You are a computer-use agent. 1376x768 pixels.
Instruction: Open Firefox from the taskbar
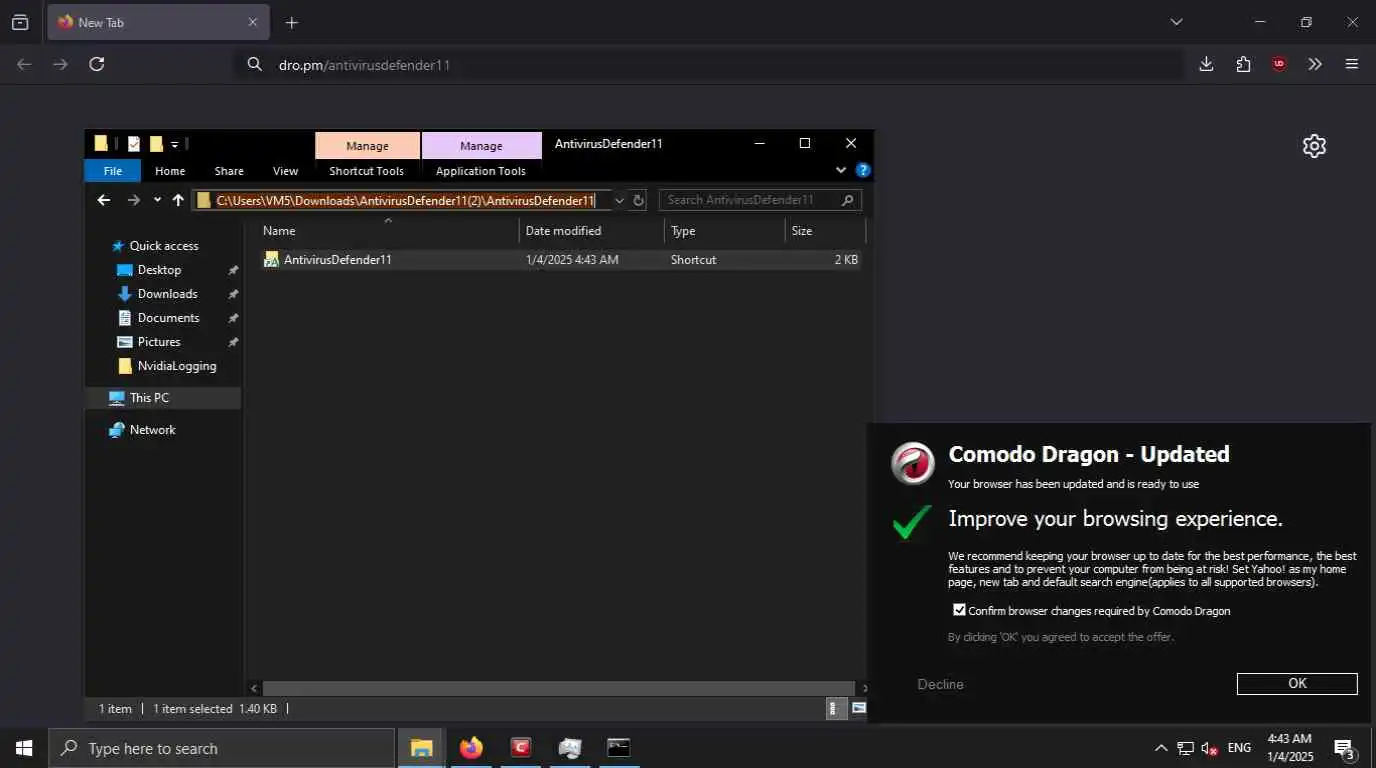click(471, 748)
